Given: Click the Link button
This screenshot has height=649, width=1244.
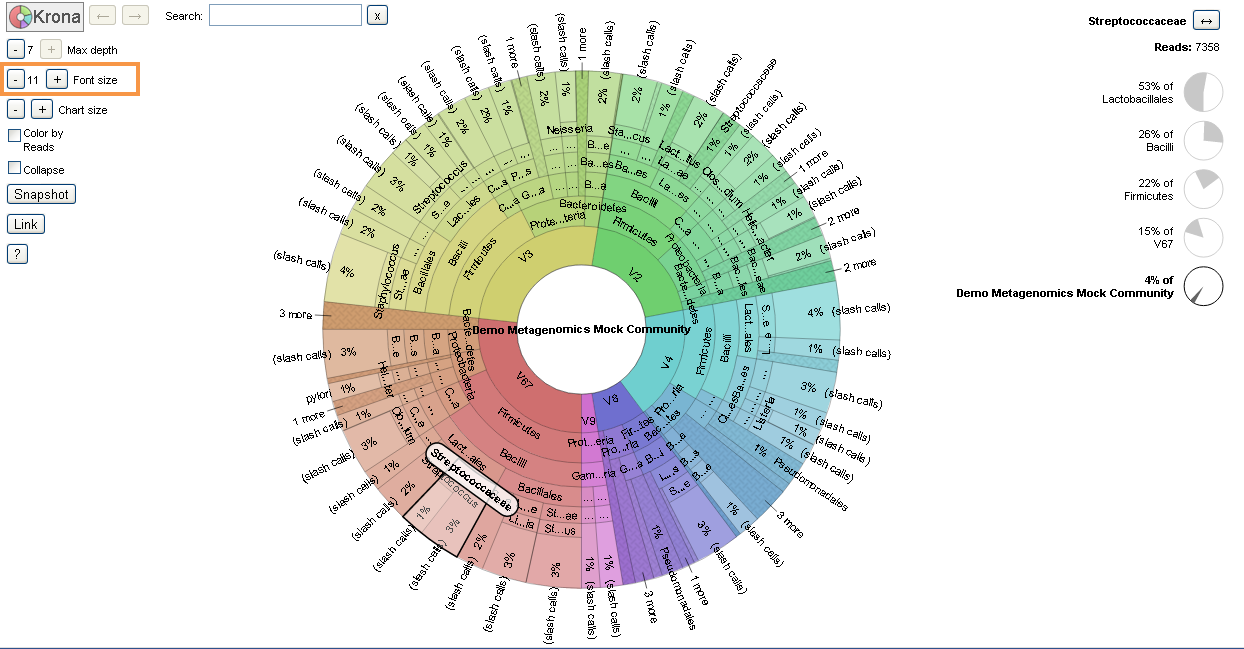Looking at the screenshot, I should (x=26, y=224).
